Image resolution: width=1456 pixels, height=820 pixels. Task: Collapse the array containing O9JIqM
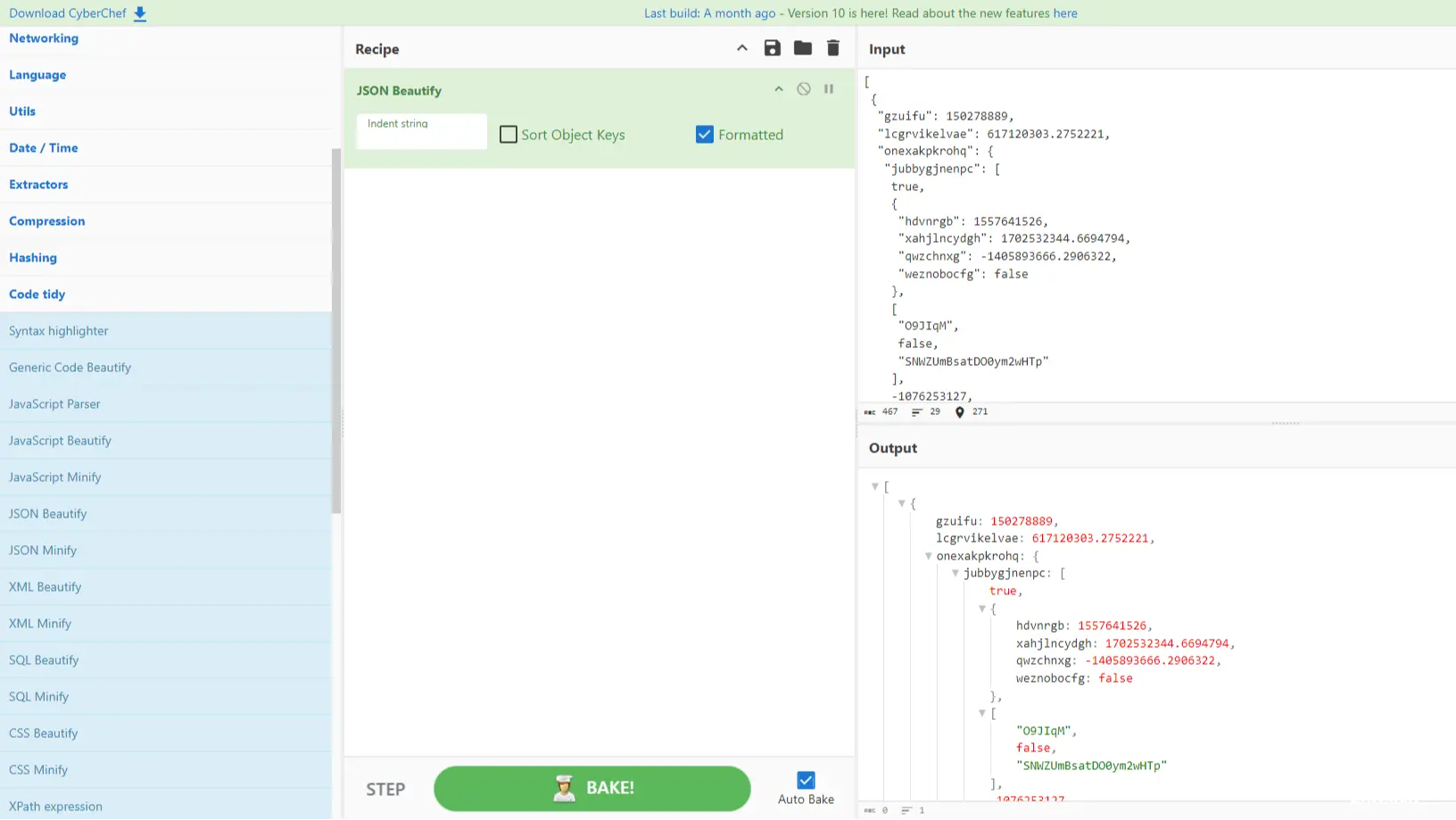pos(982,714)
